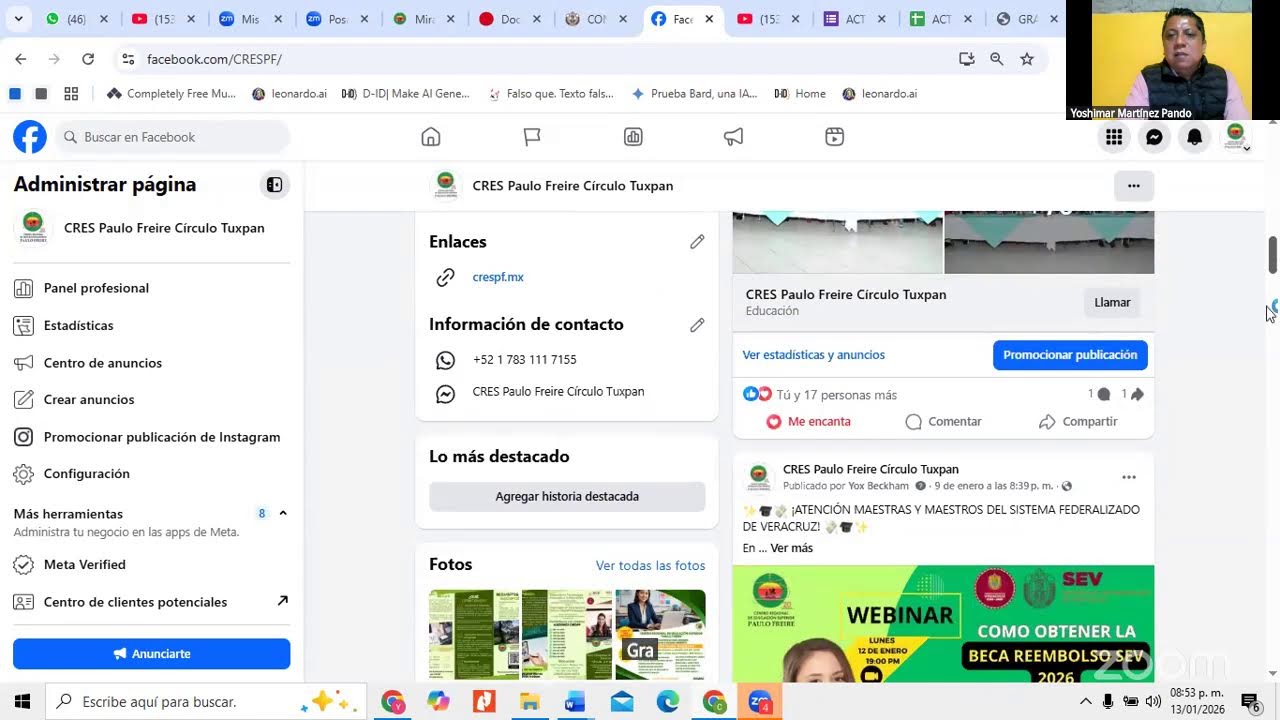Open the Reels video icon in top navigation
Image resolution: width=1280 pixels, height=720 pixels.
coord(835,137)
